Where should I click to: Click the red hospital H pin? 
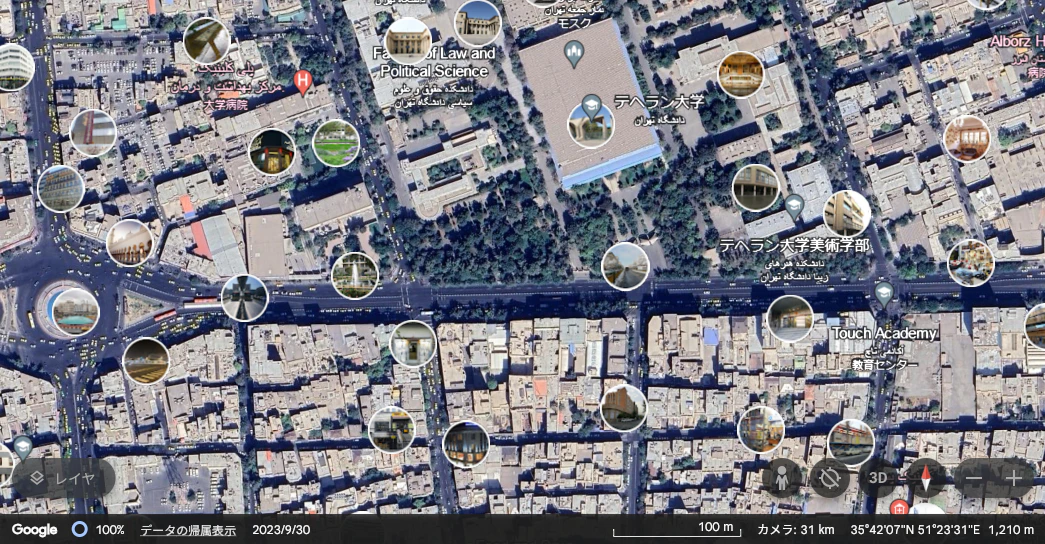(303, 83)
